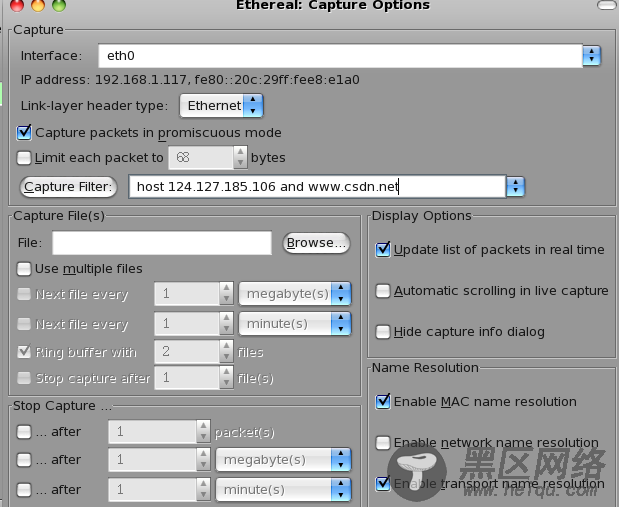
Task: Click the window toolbar toggle pill button
Action: pos(607,5)
